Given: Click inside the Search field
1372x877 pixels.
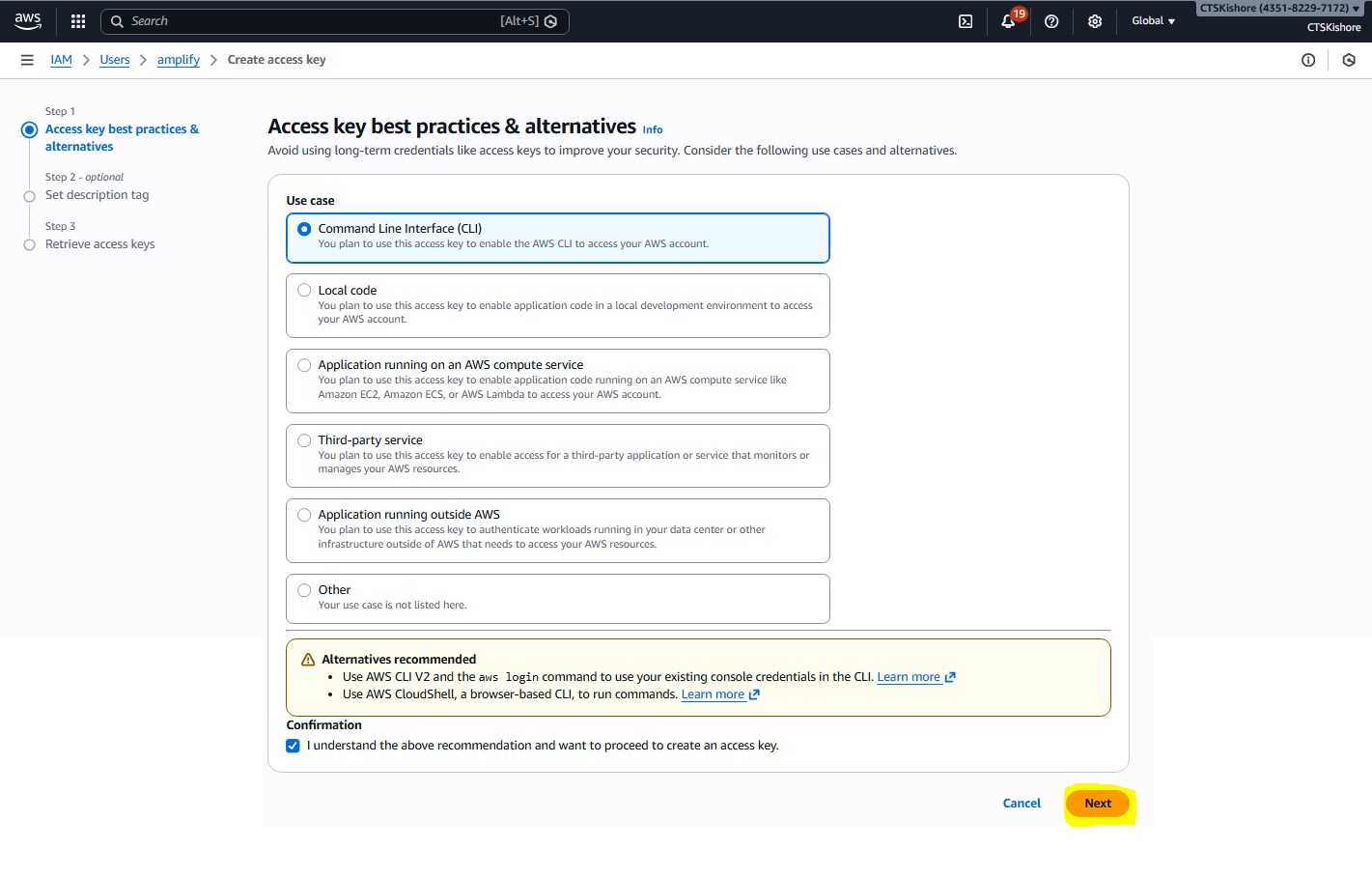Looking at the screenshot, I should [x=309, y=21].
